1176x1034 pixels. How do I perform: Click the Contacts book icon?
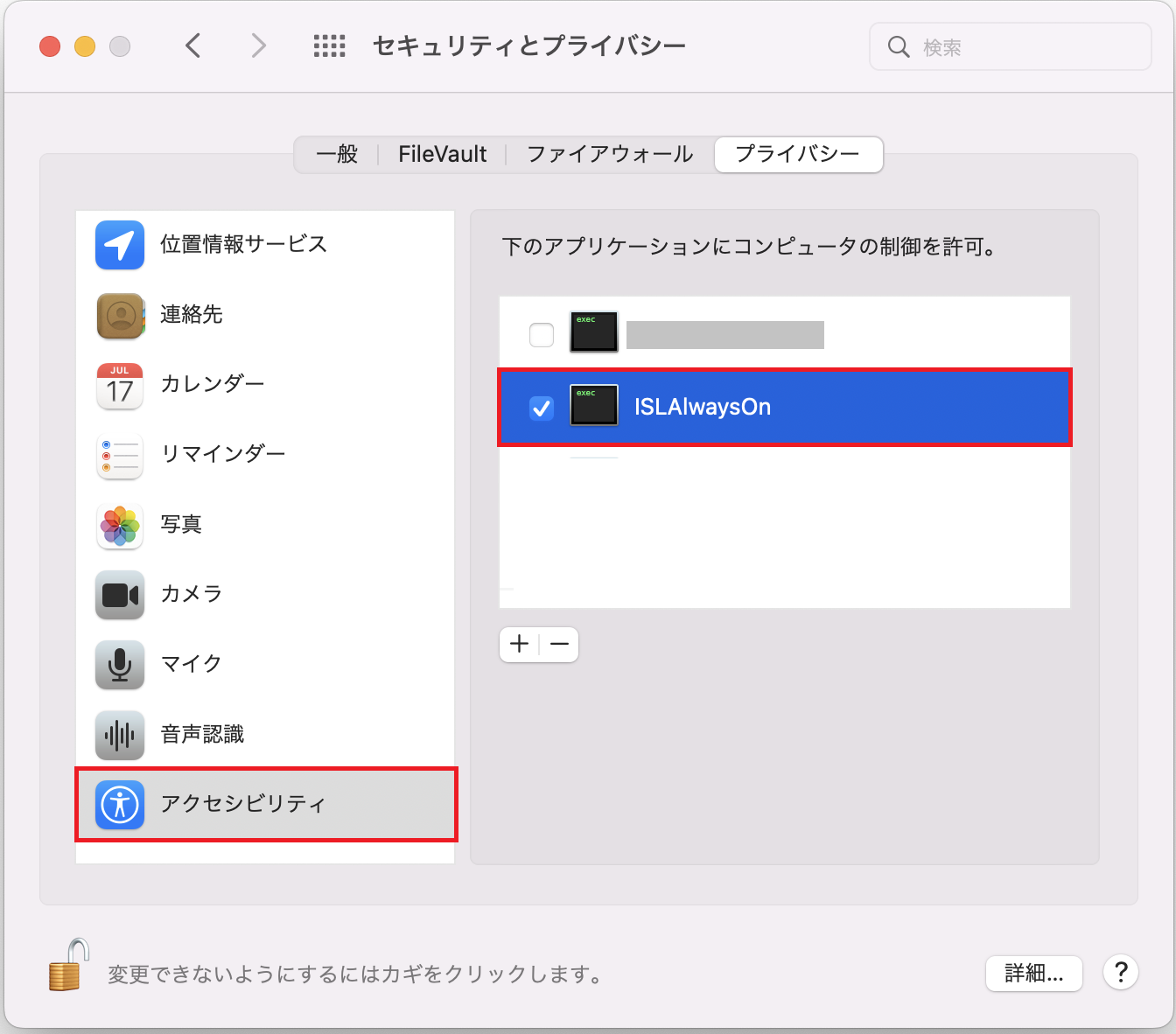tap(120, 315)
